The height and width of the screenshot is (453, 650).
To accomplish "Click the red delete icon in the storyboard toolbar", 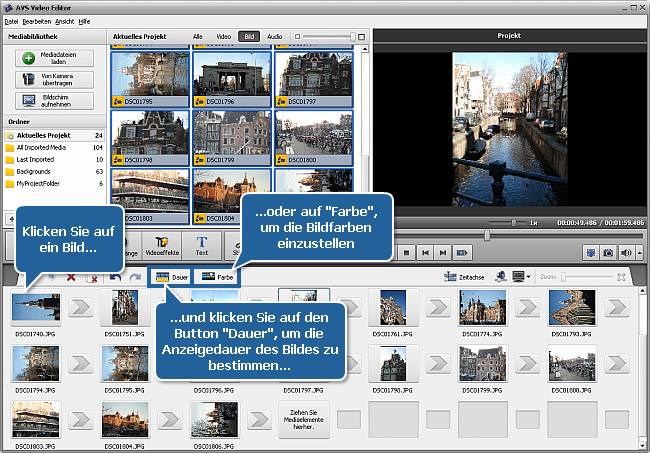I will pyautogui.click(x=71, y=276).
